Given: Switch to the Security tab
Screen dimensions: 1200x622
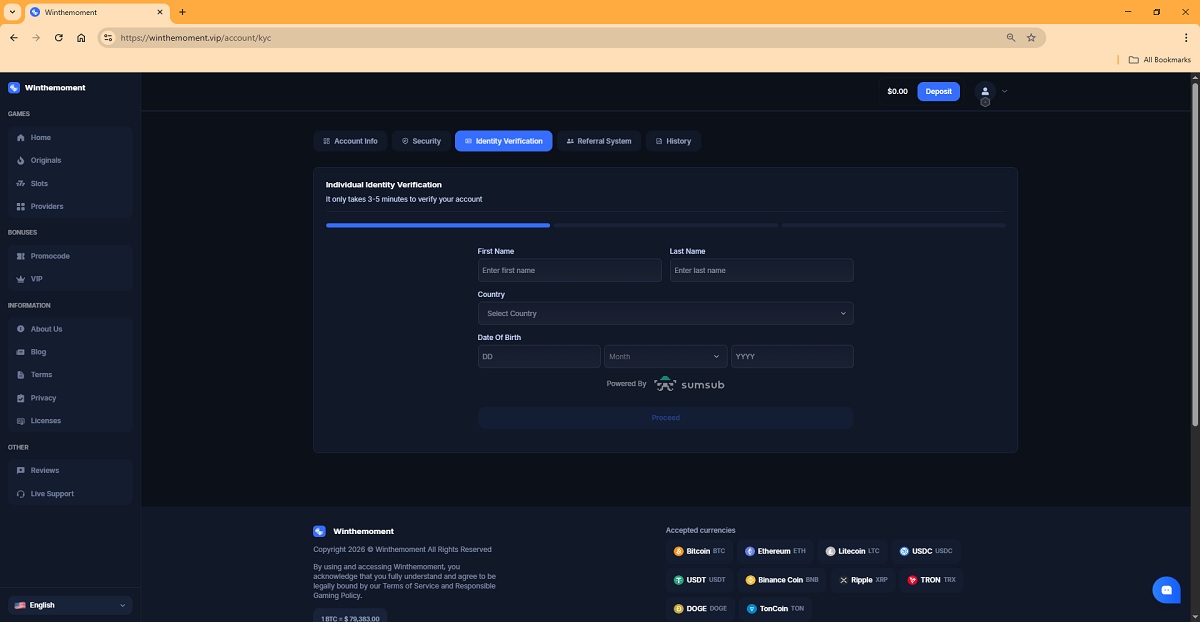Looking at the screenshot, I should (x=420, y=141).
